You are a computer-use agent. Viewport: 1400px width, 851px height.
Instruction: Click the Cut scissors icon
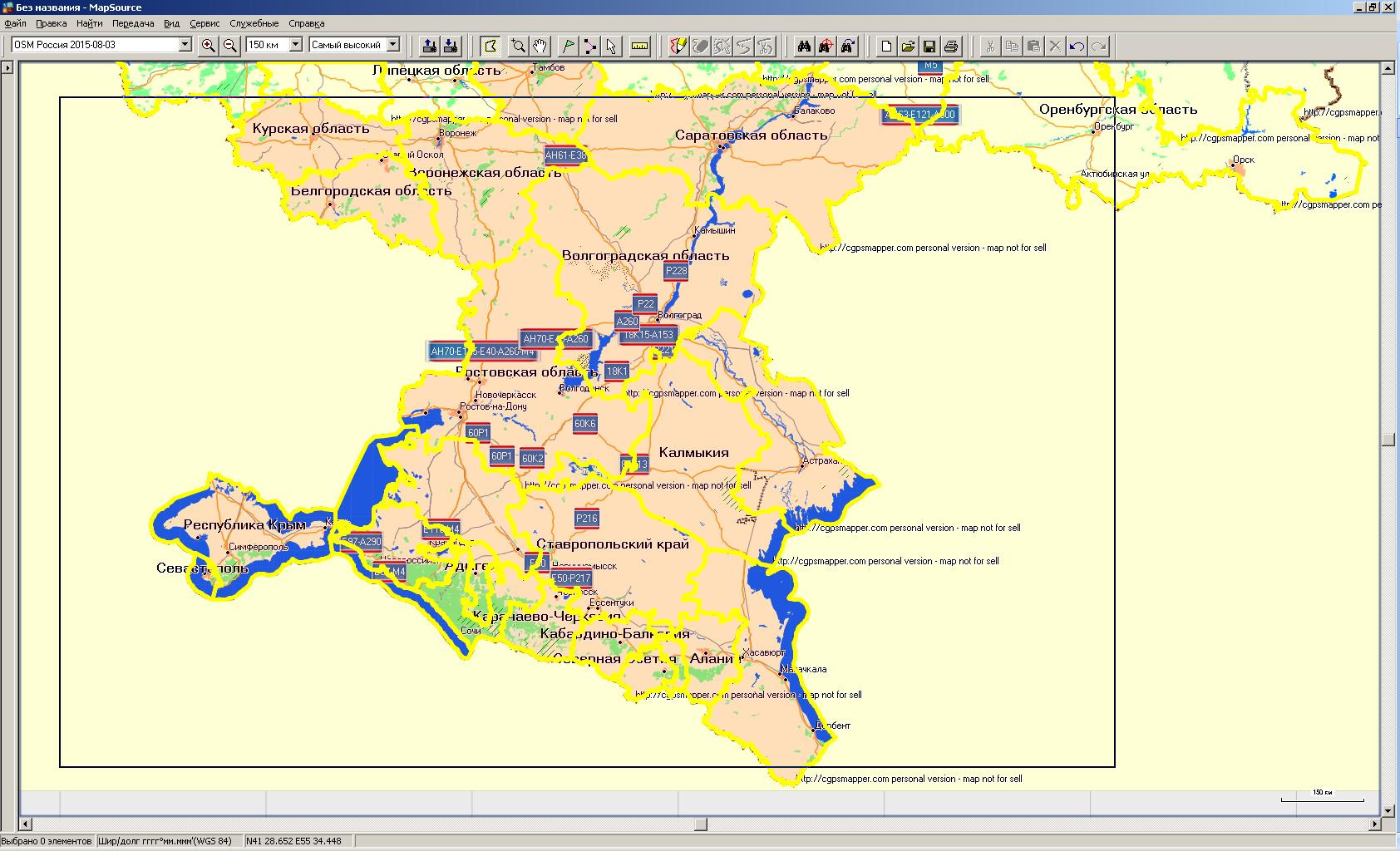point(990,46)
